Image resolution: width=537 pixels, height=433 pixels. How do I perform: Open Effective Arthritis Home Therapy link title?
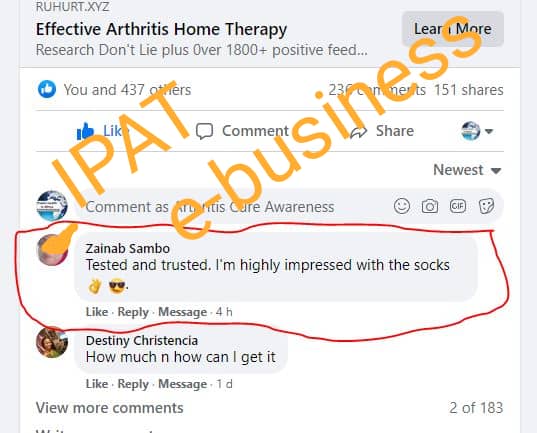(x=161, y=29)
